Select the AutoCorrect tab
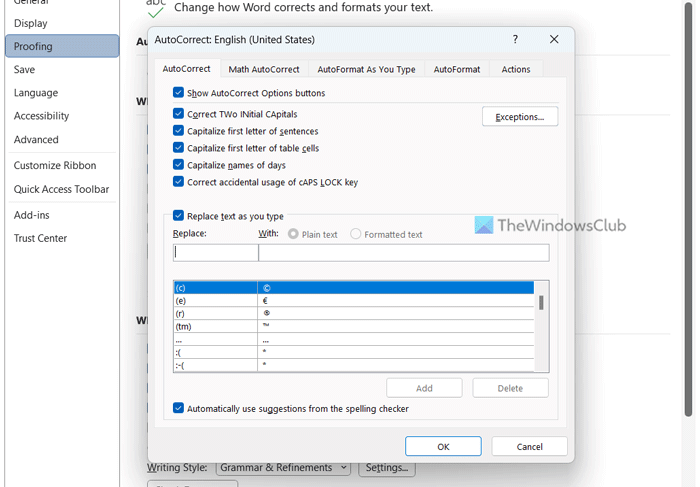Viewport: 700px width, 487px height. [x=187, y=69]
